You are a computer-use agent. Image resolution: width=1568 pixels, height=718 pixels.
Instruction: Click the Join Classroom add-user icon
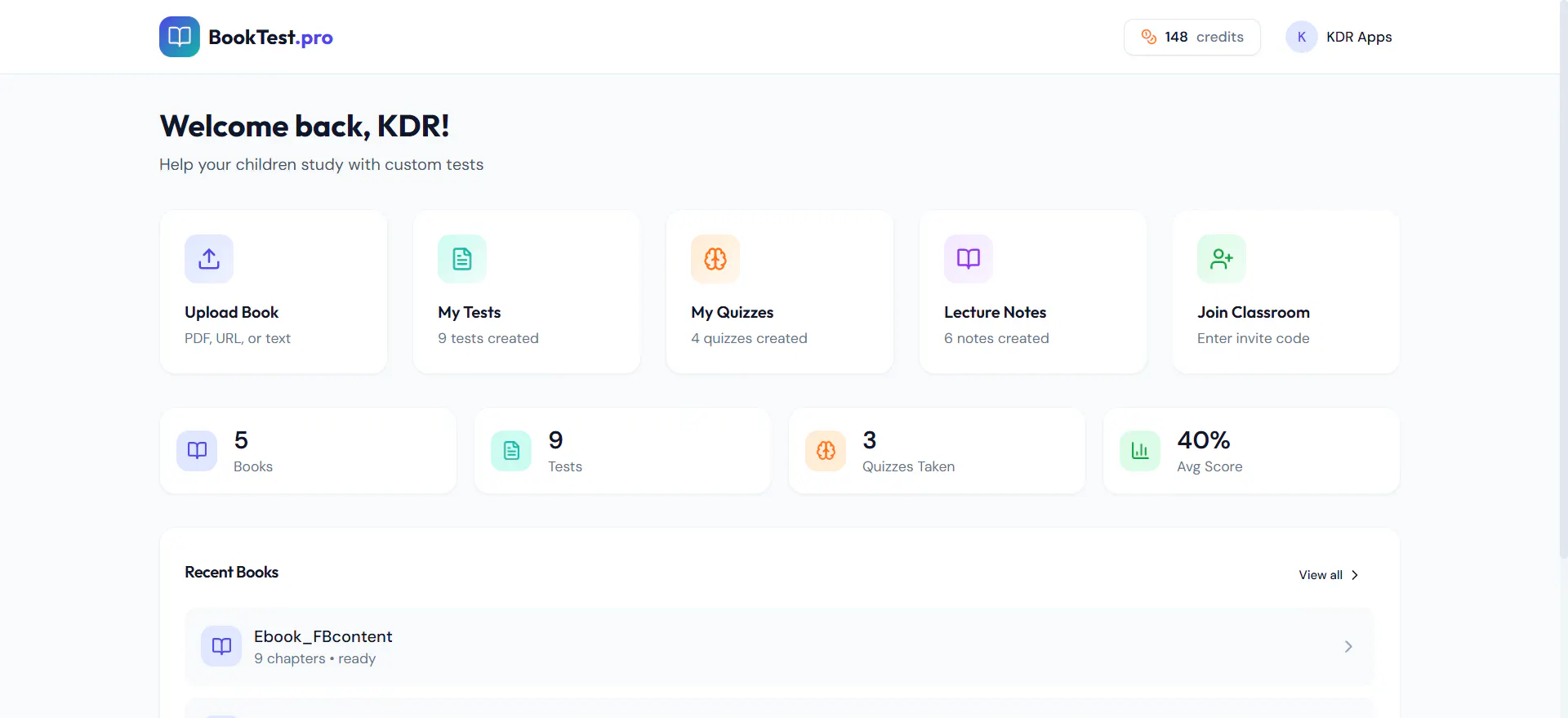(1222, 259)
